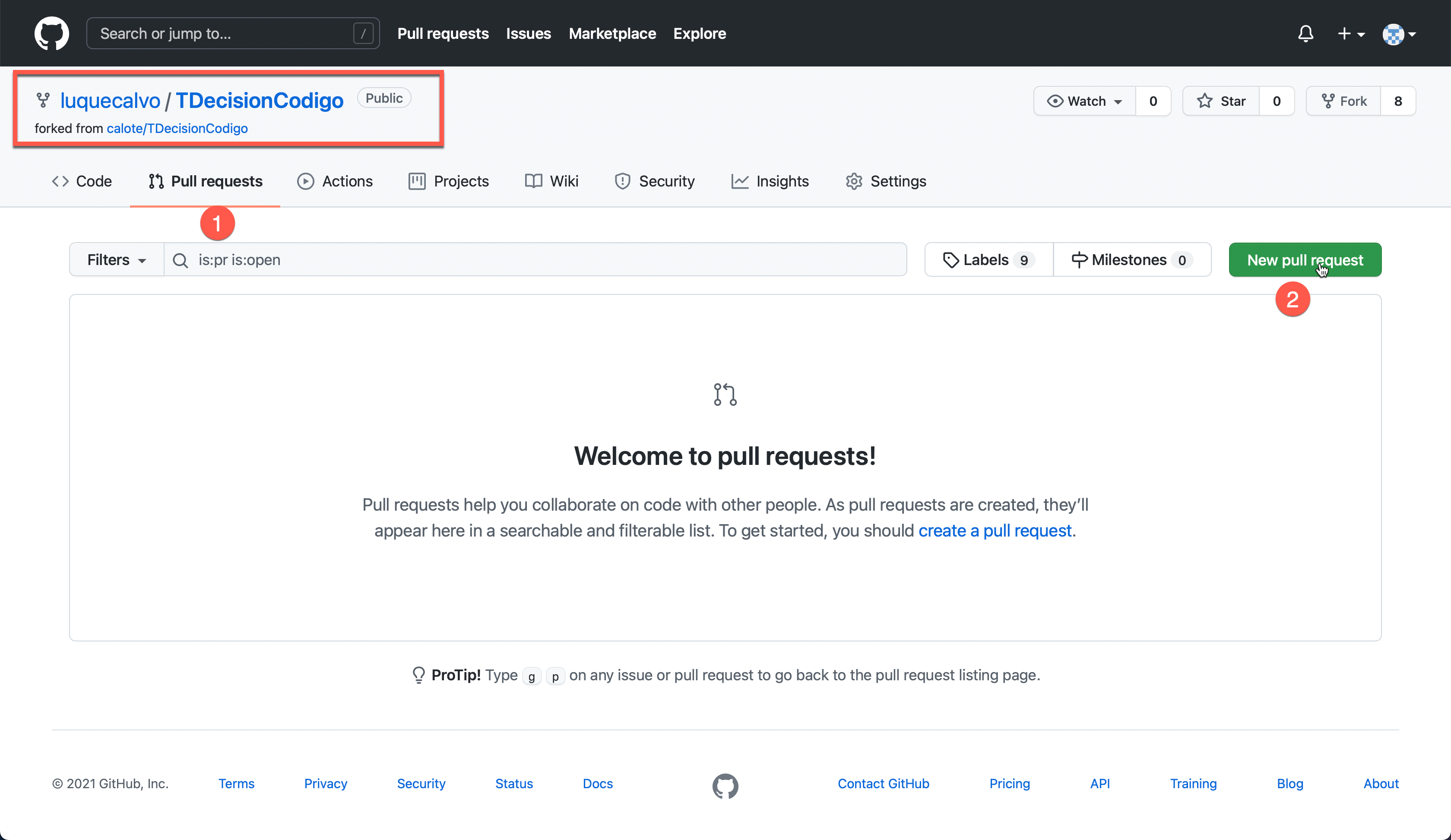The width and height of the screenshot is (1451, 840).
Task: Go to Marketplace in top navigation
Action: tap(612, 33)
